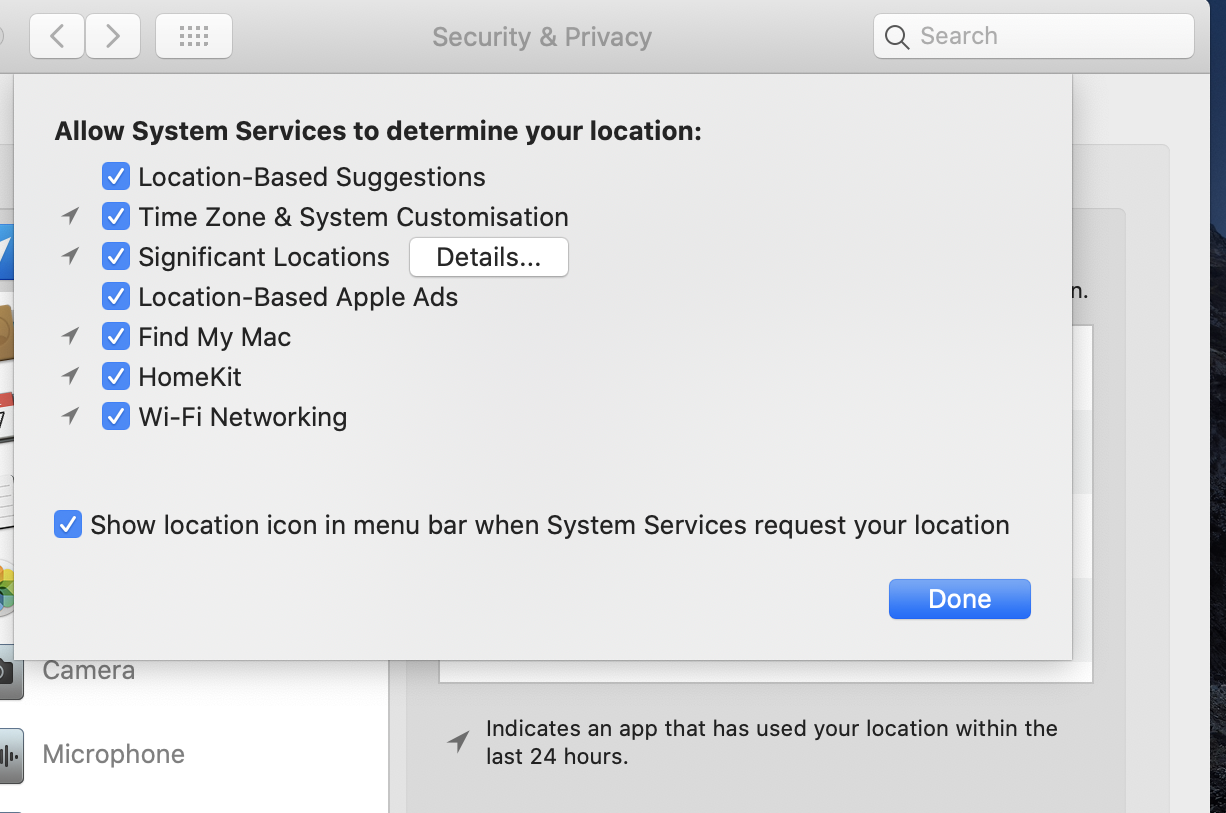Show all preferences grid icon
Screen dimensions: 1226x813
tap(194, 37)
